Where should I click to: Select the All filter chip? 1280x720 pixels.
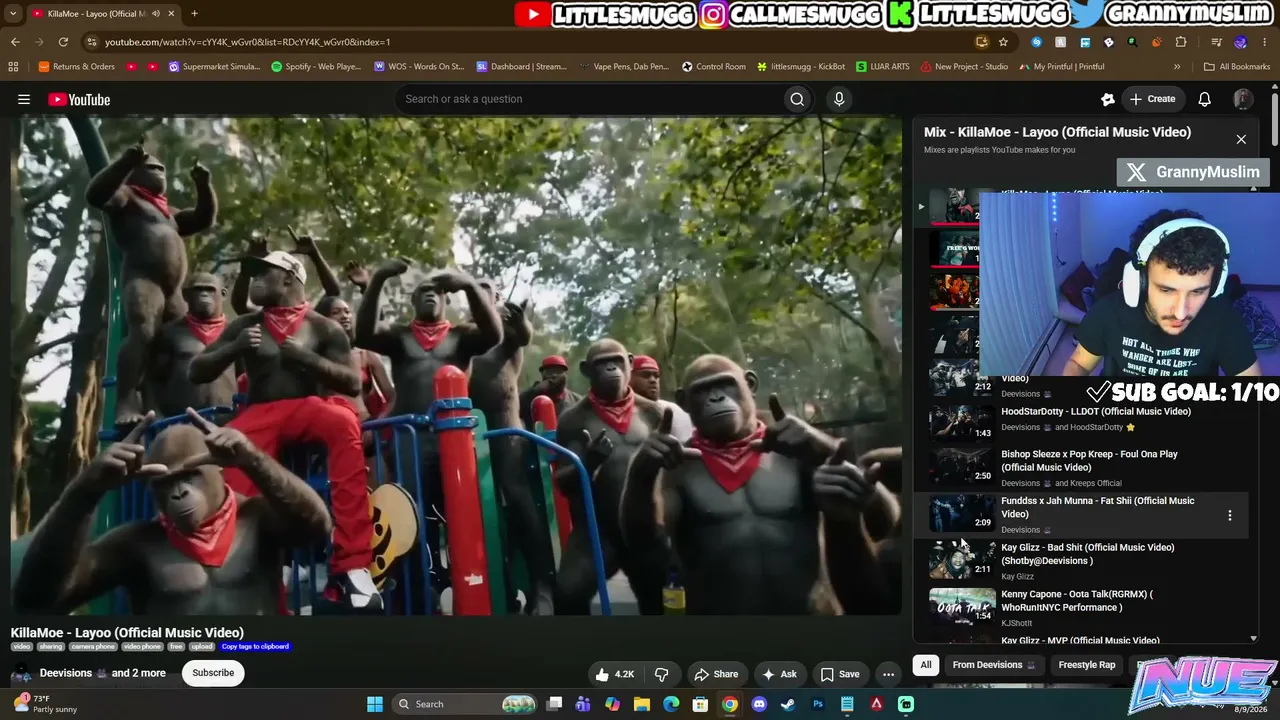click(x=926, y=665)
